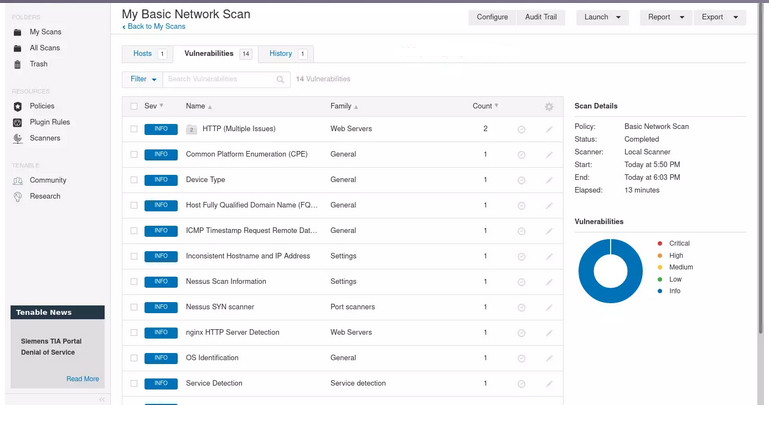Select checkbox for OS Identification row
Image resolution: width=769 pixels, height=429 pixels.
[134, 358]
